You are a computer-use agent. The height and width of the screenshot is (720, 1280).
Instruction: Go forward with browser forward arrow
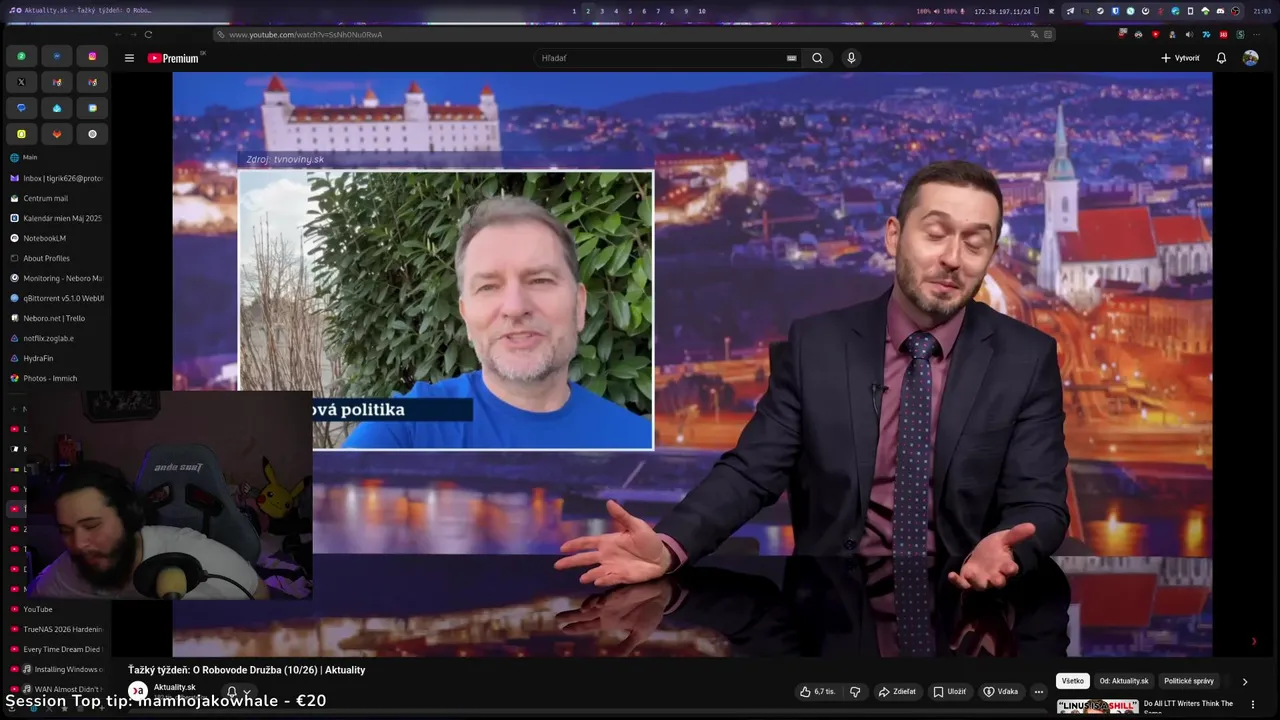pos(132,34)
